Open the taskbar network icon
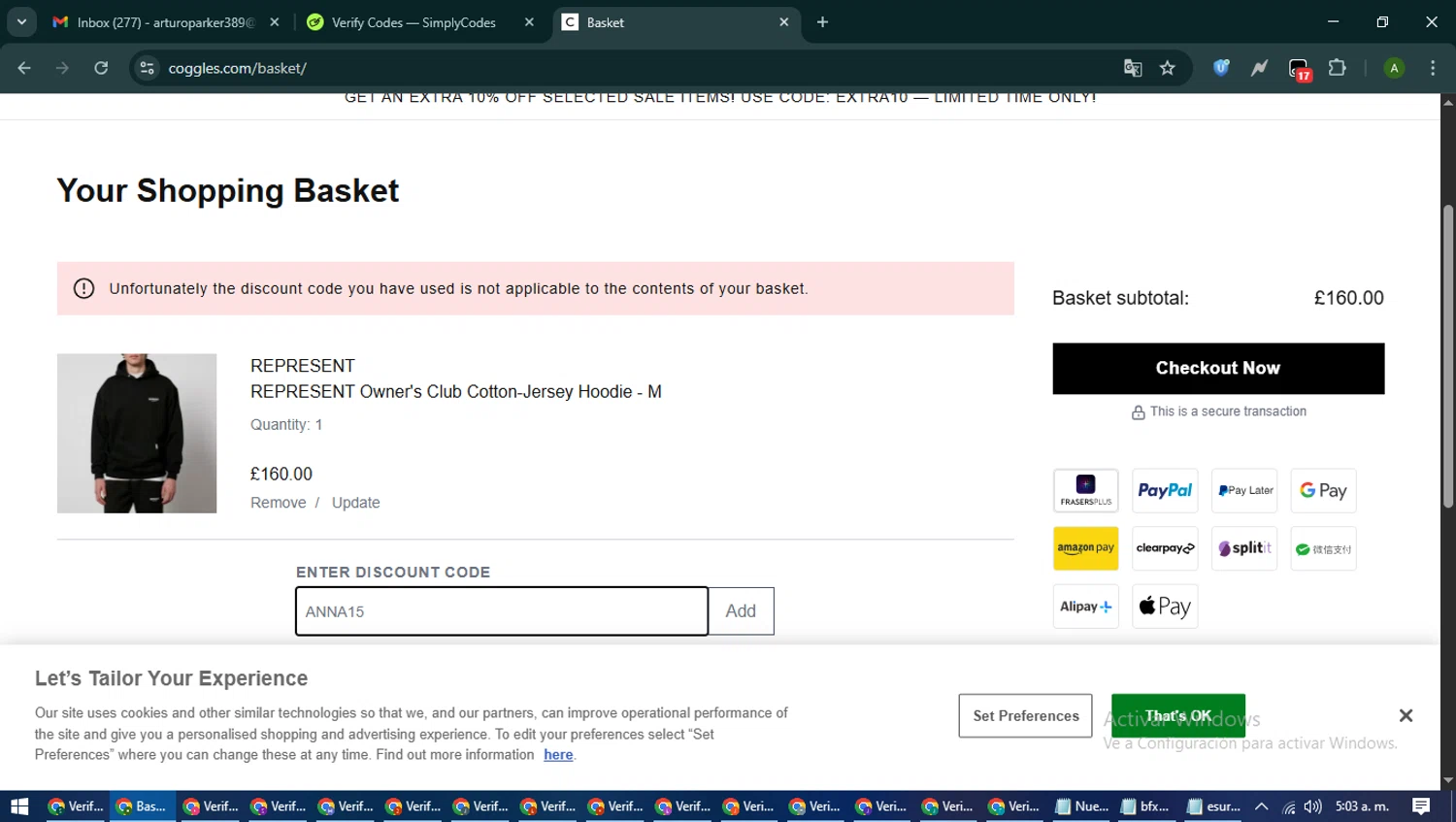The image size is (1456, 822). [x=1288, y=806]
